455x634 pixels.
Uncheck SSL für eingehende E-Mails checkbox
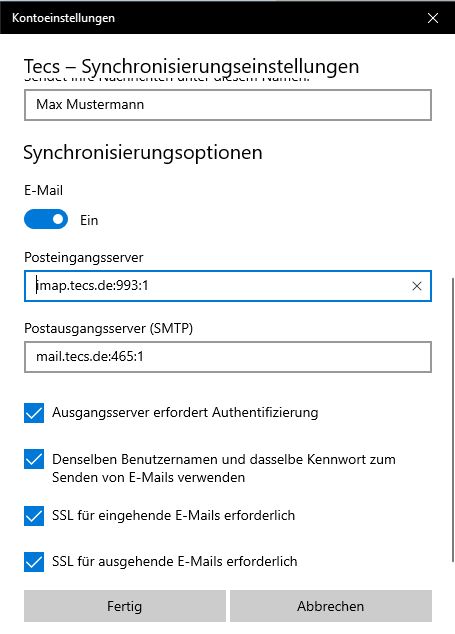click(34, 516)
